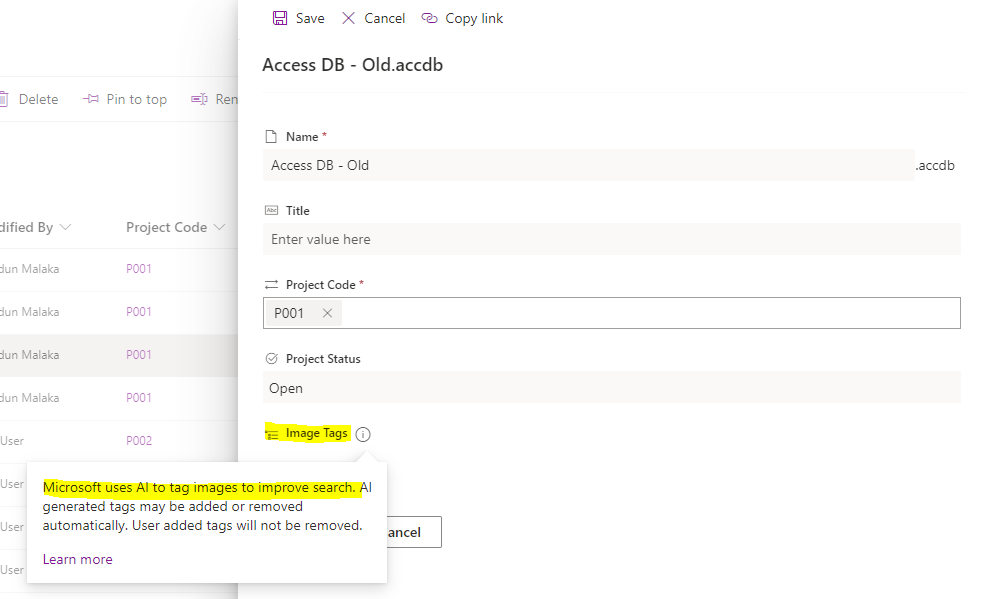Click the Pin to top pushpin icon
The width and height of the screenshot is (985, 599).
(x=91, y=98)
